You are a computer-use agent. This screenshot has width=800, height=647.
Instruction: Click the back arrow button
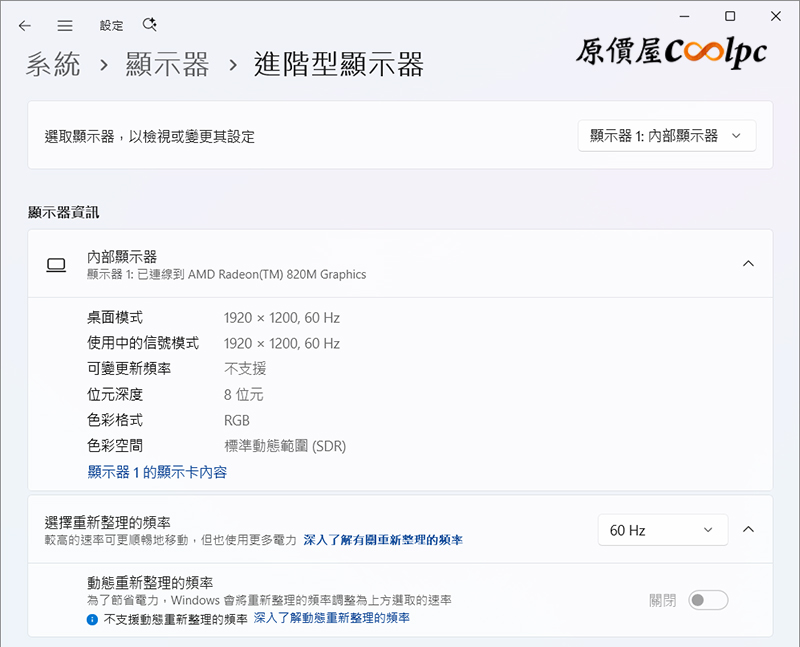click(x=25, y=26)
